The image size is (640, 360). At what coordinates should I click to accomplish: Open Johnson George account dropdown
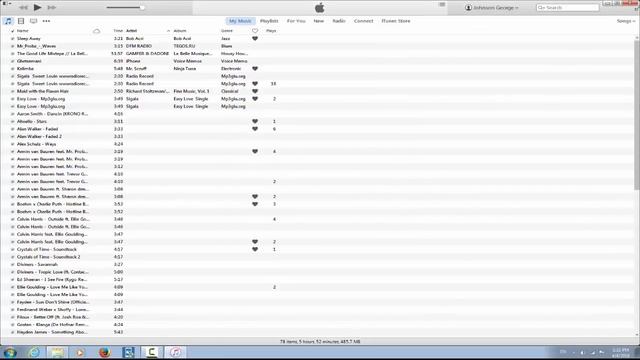point(492,7)
